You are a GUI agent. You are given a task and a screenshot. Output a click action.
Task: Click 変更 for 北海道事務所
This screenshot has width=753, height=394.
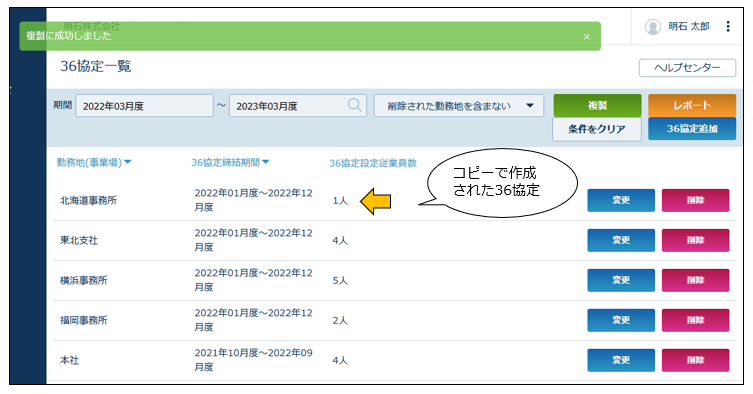pos(621,200)
